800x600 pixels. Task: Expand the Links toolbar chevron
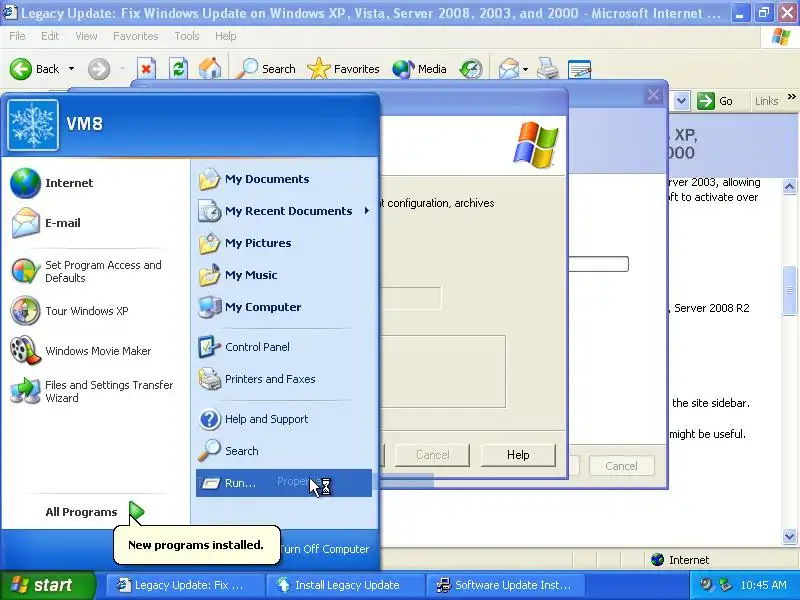click(791, 97)
